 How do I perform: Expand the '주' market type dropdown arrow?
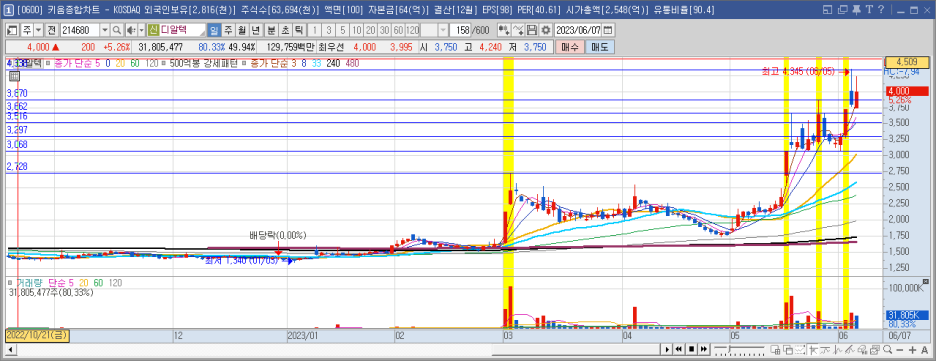pos(38,30)
